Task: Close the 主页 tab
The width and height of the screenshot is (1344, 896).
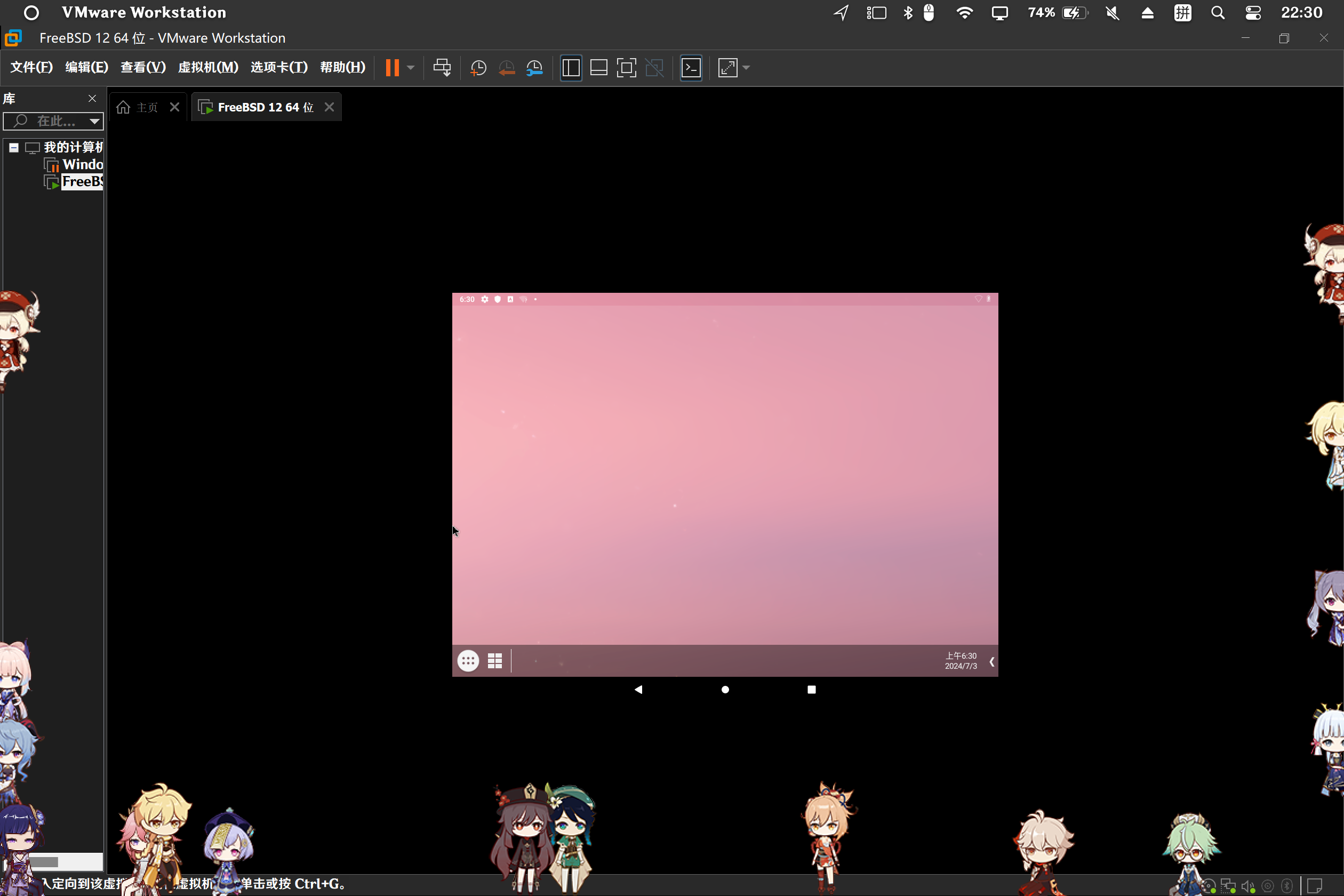Action: pos(175,107)
